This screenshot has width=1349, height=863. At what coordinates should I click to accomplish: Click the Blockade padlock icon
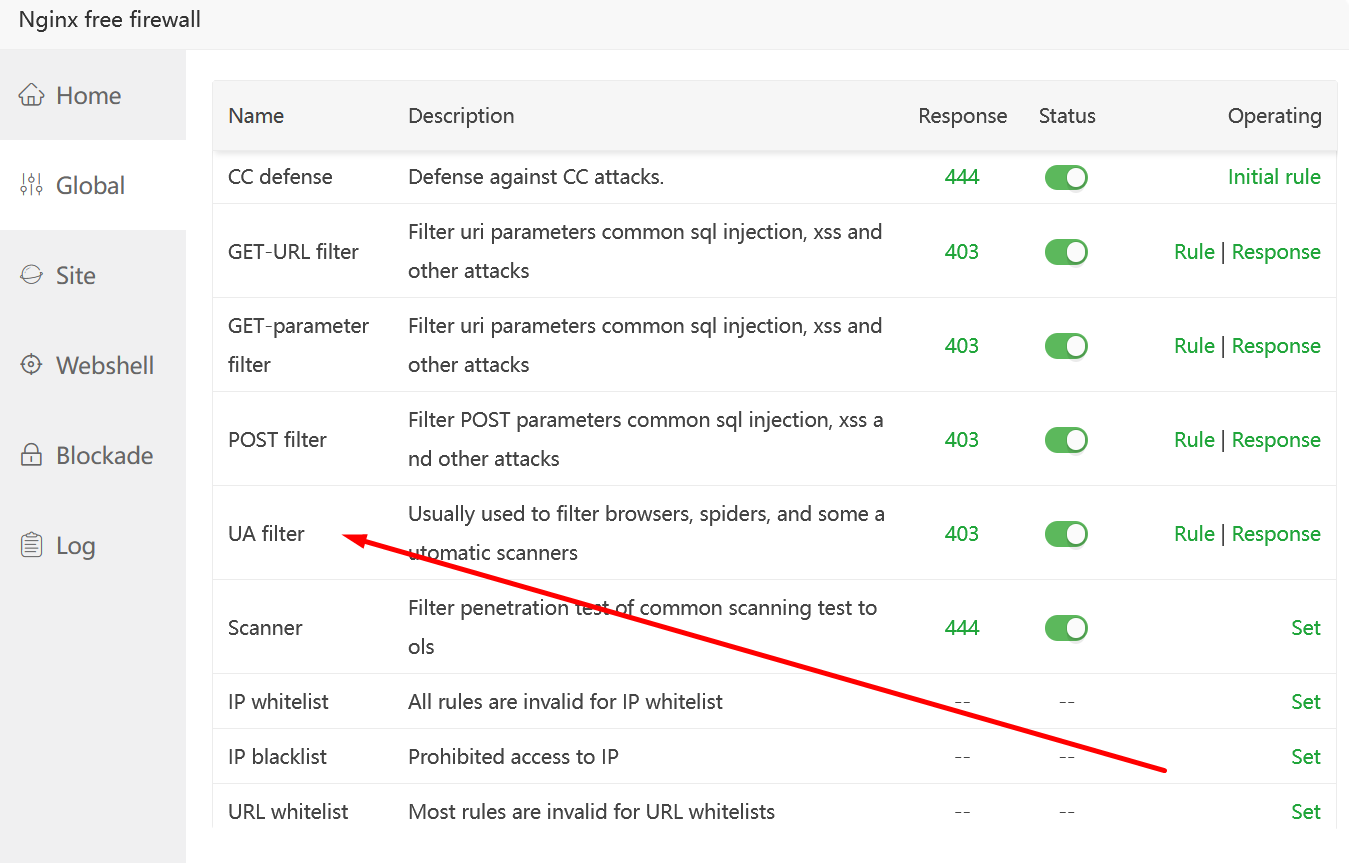pos(32,455)
